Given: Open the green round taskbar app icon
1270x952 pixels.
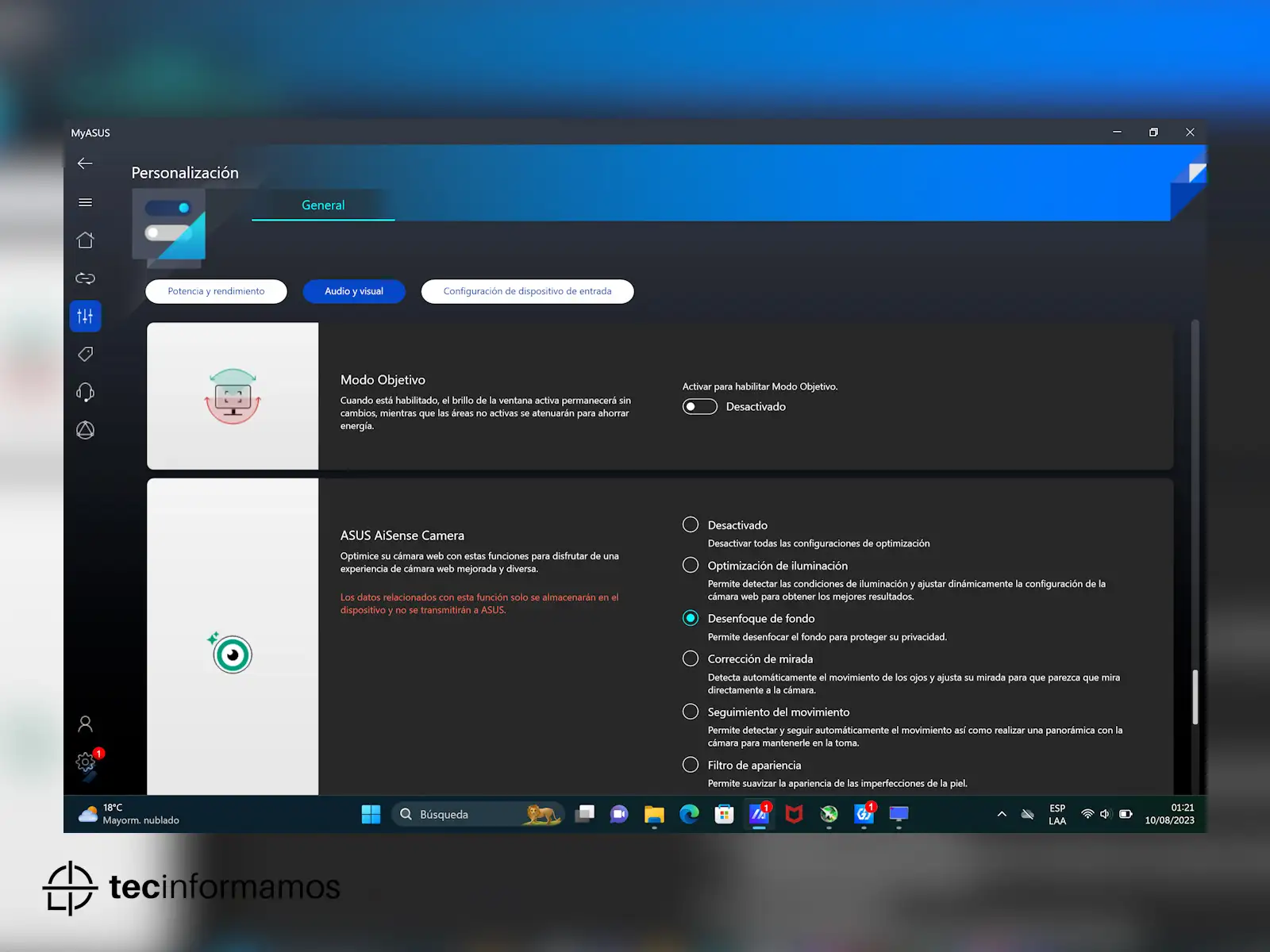Looking at the screenshot, I should point(829,814).
